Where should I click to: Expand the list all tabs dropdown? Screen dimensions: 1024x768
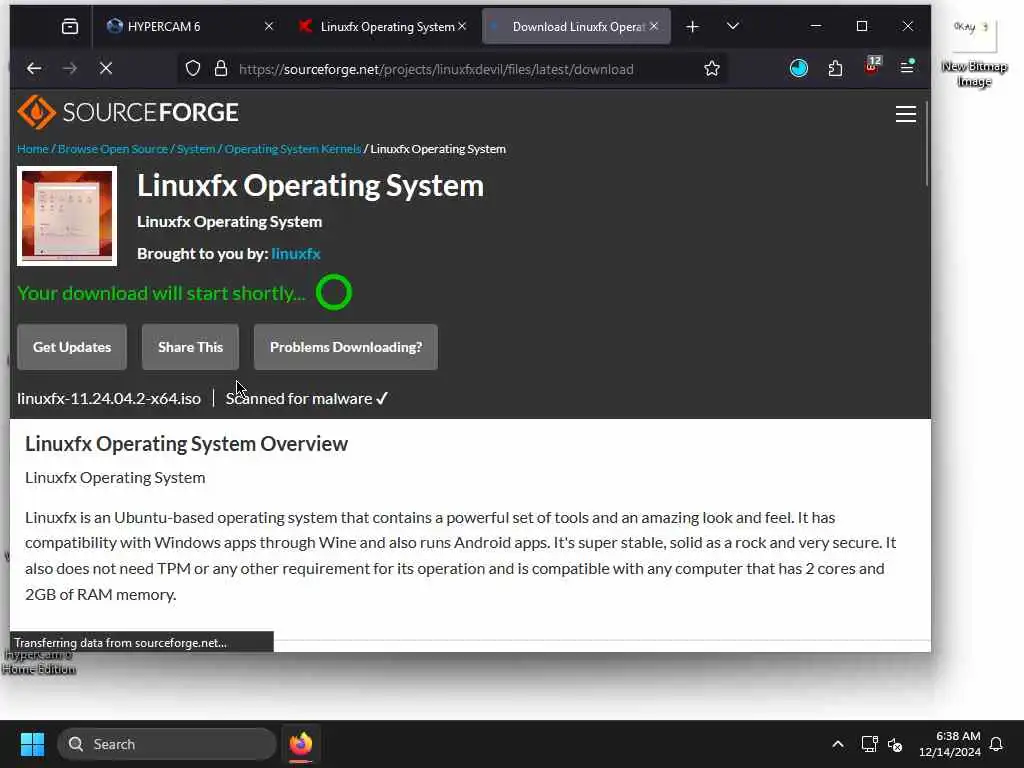tap(733, 26)
